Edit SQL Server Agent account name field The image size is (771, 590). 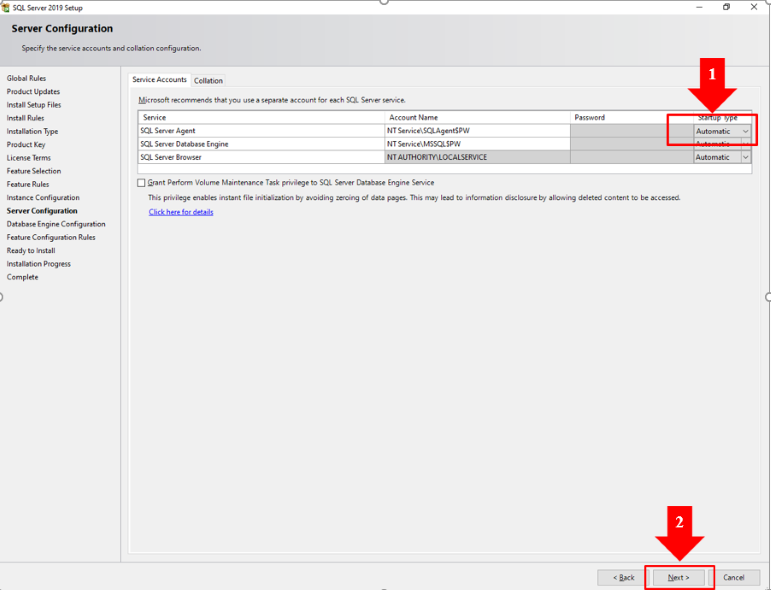tap(477, 131)
